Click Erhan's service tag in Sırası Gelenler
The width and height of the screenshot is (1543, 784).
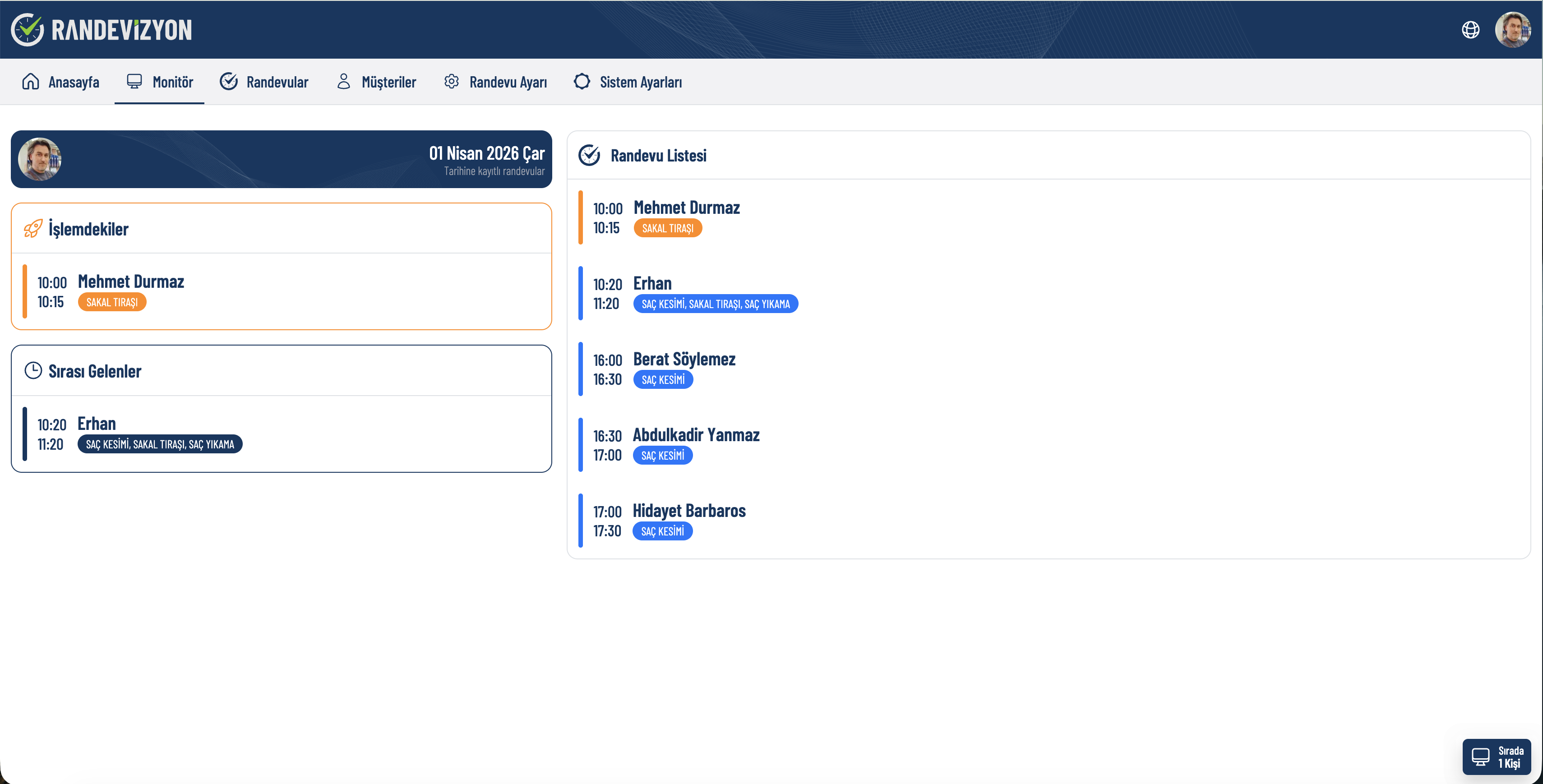(x=159, y=444)
